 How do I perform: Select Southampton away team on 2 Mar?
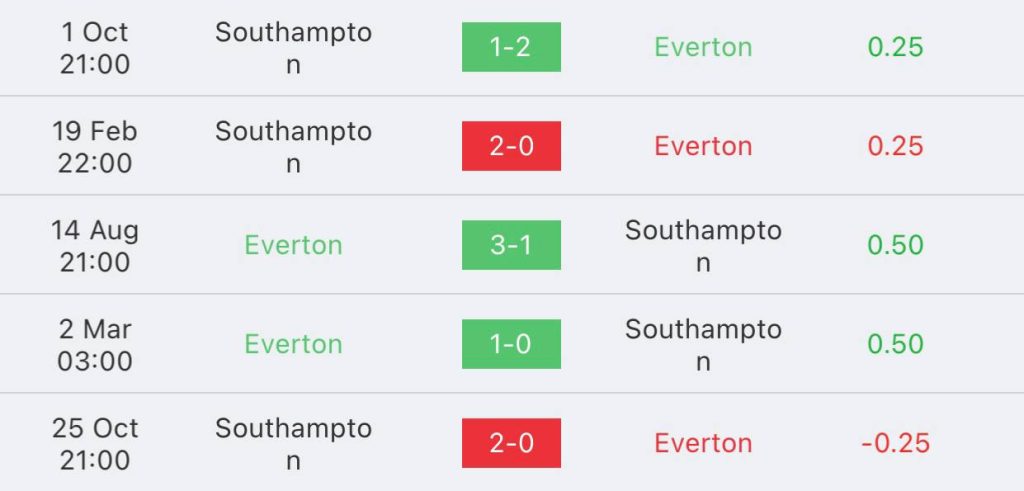(x=703, y=345)
